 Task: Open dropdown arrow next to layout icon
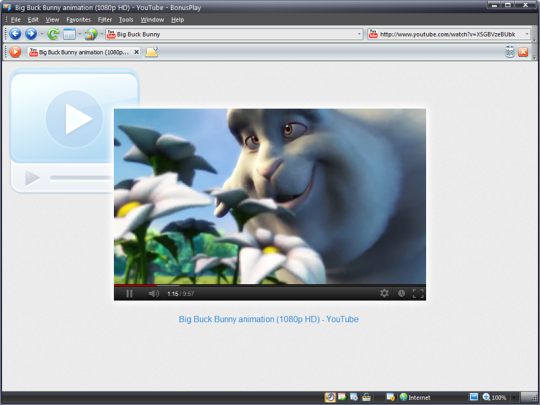(80, 34)
